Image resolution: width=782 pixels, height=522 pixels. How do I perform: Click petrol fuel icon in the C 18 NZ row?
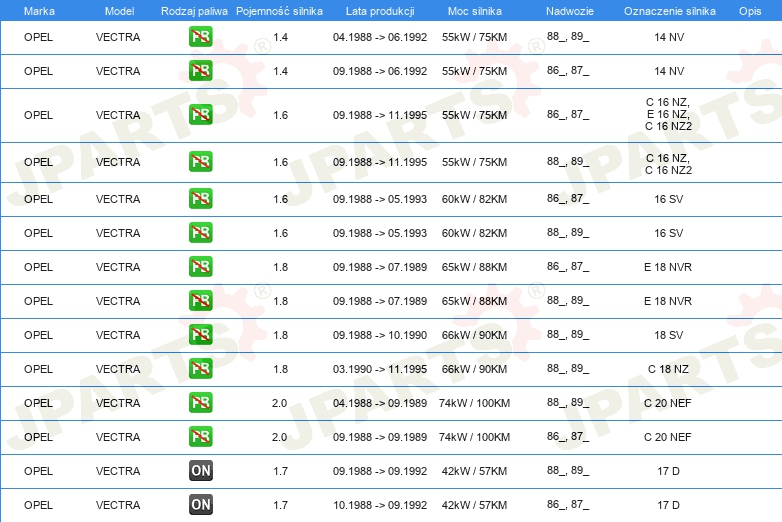point(200,368)
